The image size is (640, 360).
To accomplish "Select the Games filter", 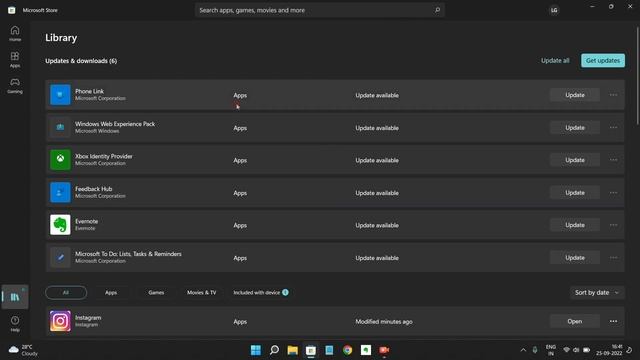I will (x=156, y=293).
